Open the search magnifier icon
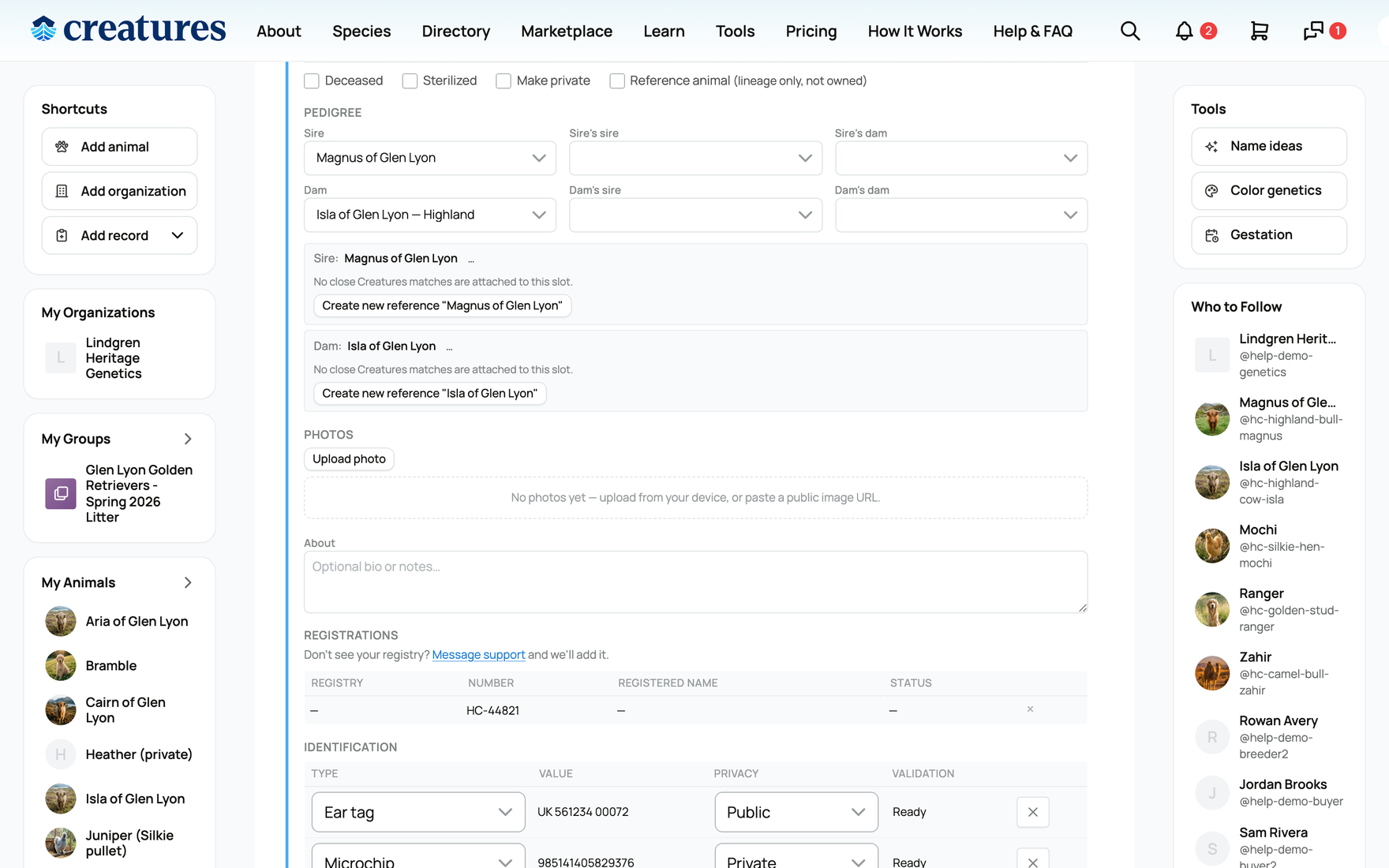The height and width of the screenshot is (868, 1389). pos(1130,31)
